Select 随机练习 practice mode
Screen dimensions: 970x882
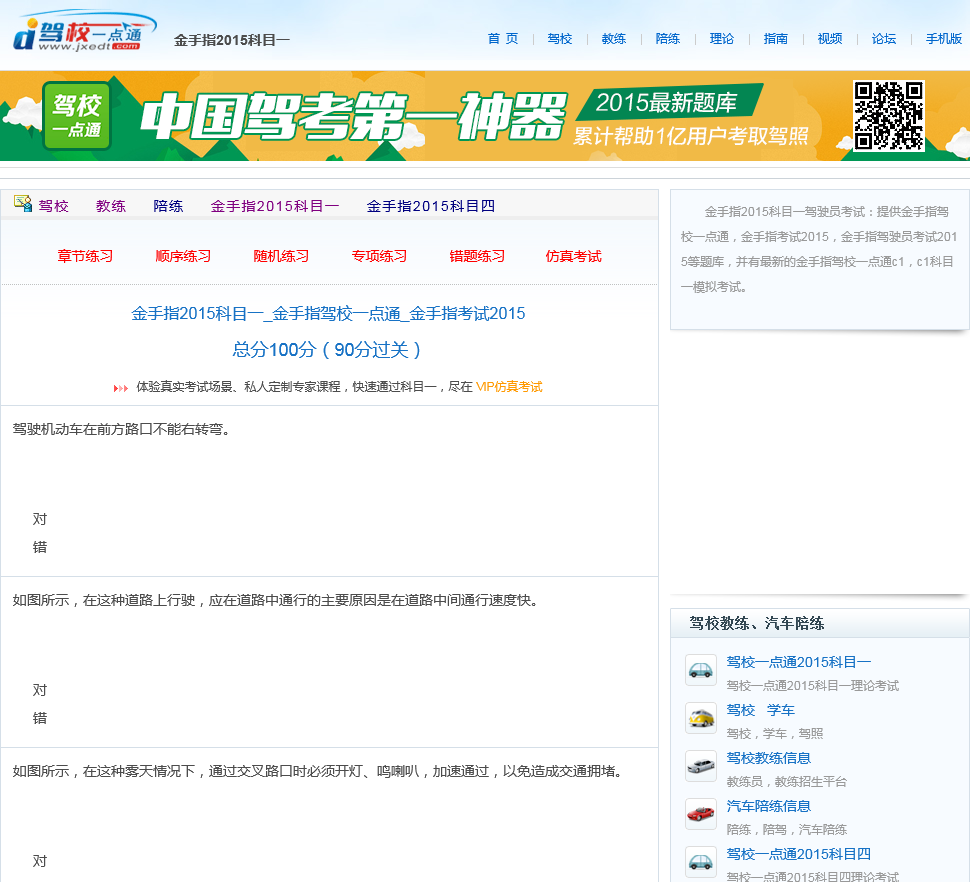(281, 256)
